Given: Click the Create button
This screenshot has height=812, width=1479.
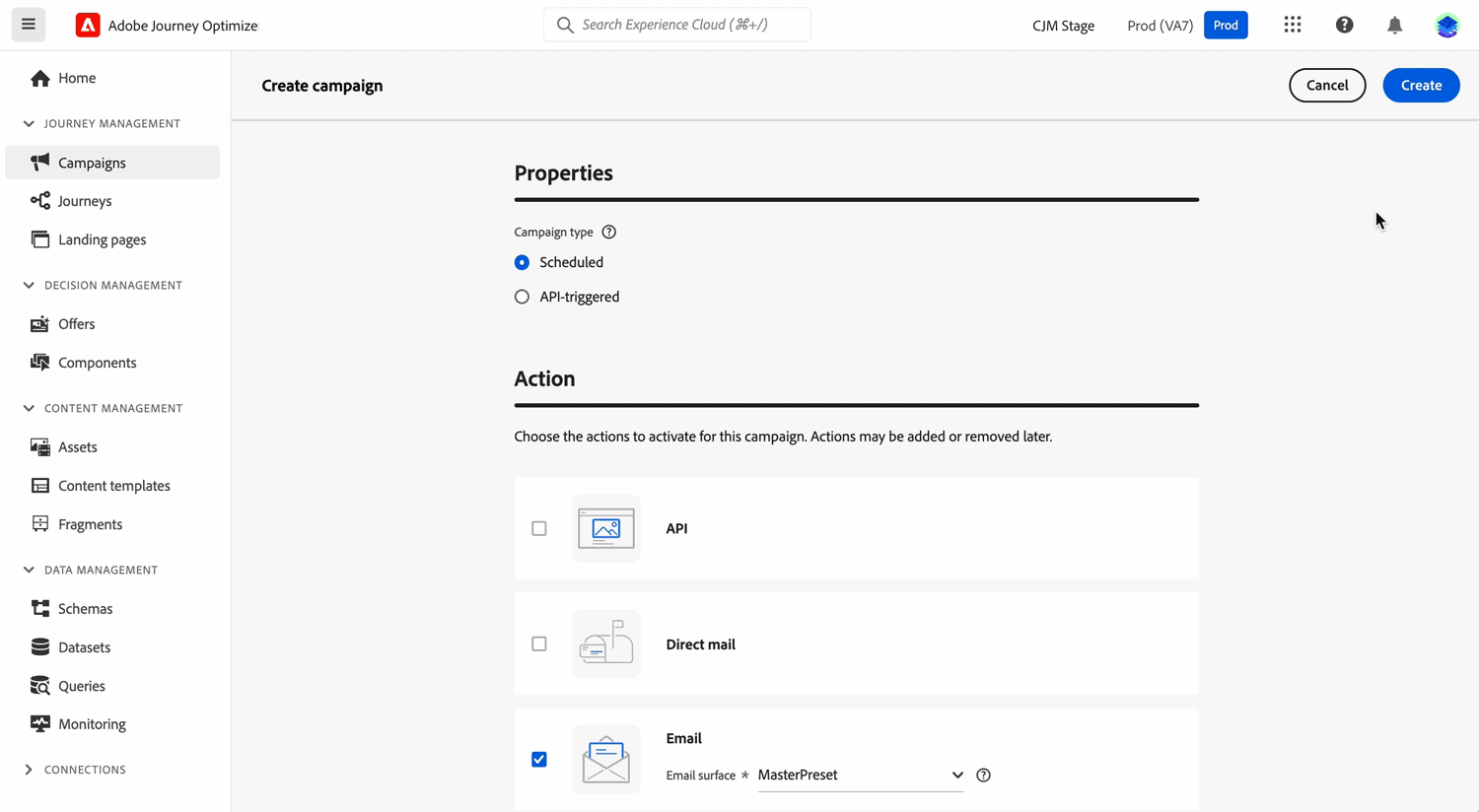Looking at the screenshot, I should (1421, 86).
